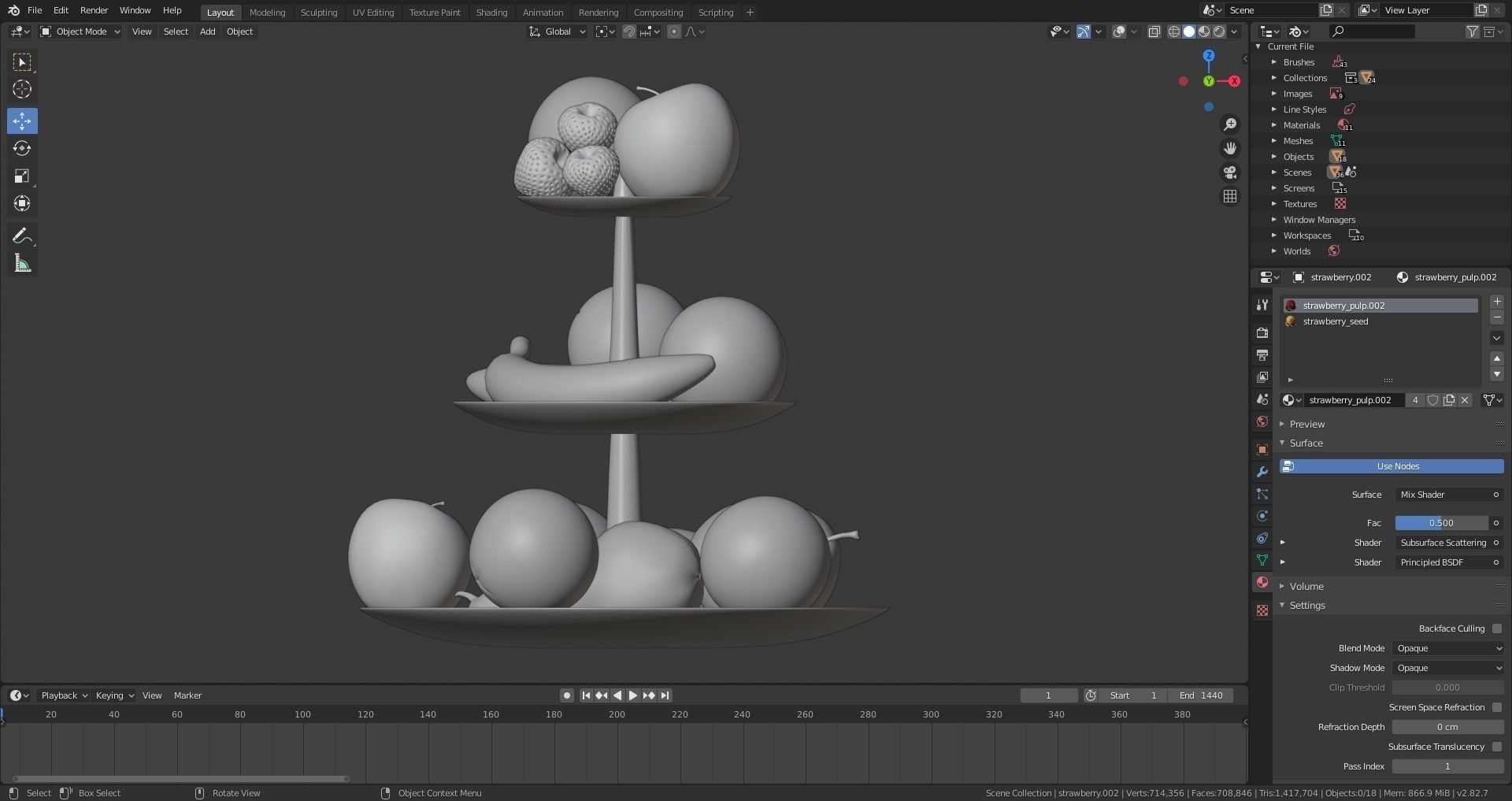Activate the Cursor tool
Viewport: 1512px width, 801px height.
click(x=22, y=90)
